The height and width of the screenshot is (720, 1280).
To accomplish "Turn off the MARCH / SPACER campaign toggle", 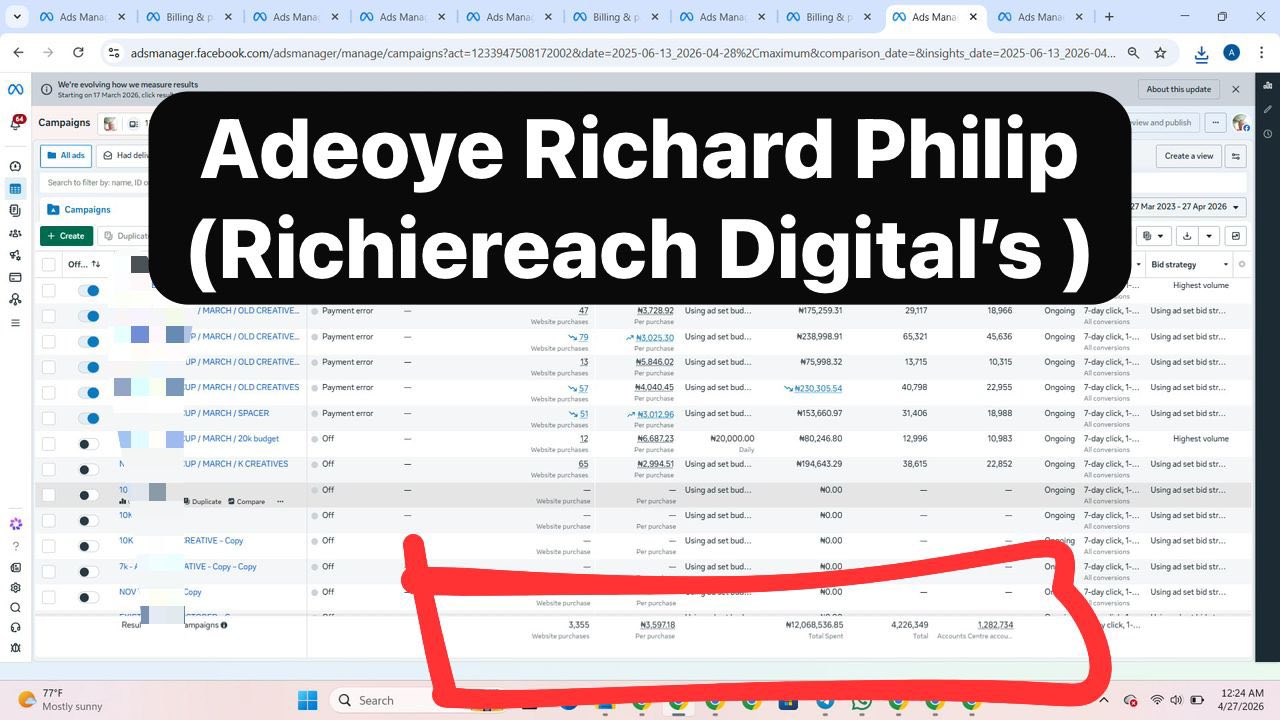I will [89, 418].
